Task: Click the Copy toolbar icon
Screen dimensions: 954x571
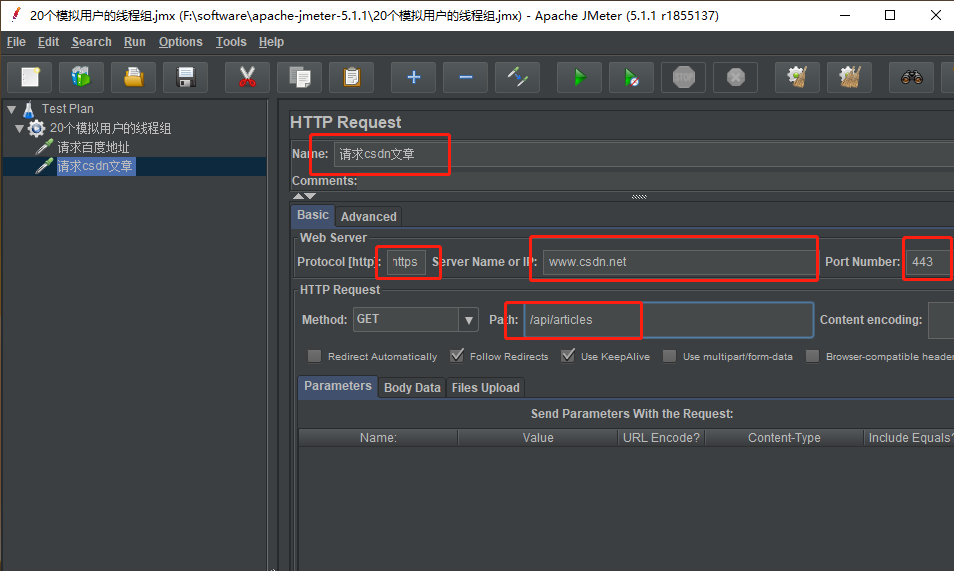Action: coord(299,77)
